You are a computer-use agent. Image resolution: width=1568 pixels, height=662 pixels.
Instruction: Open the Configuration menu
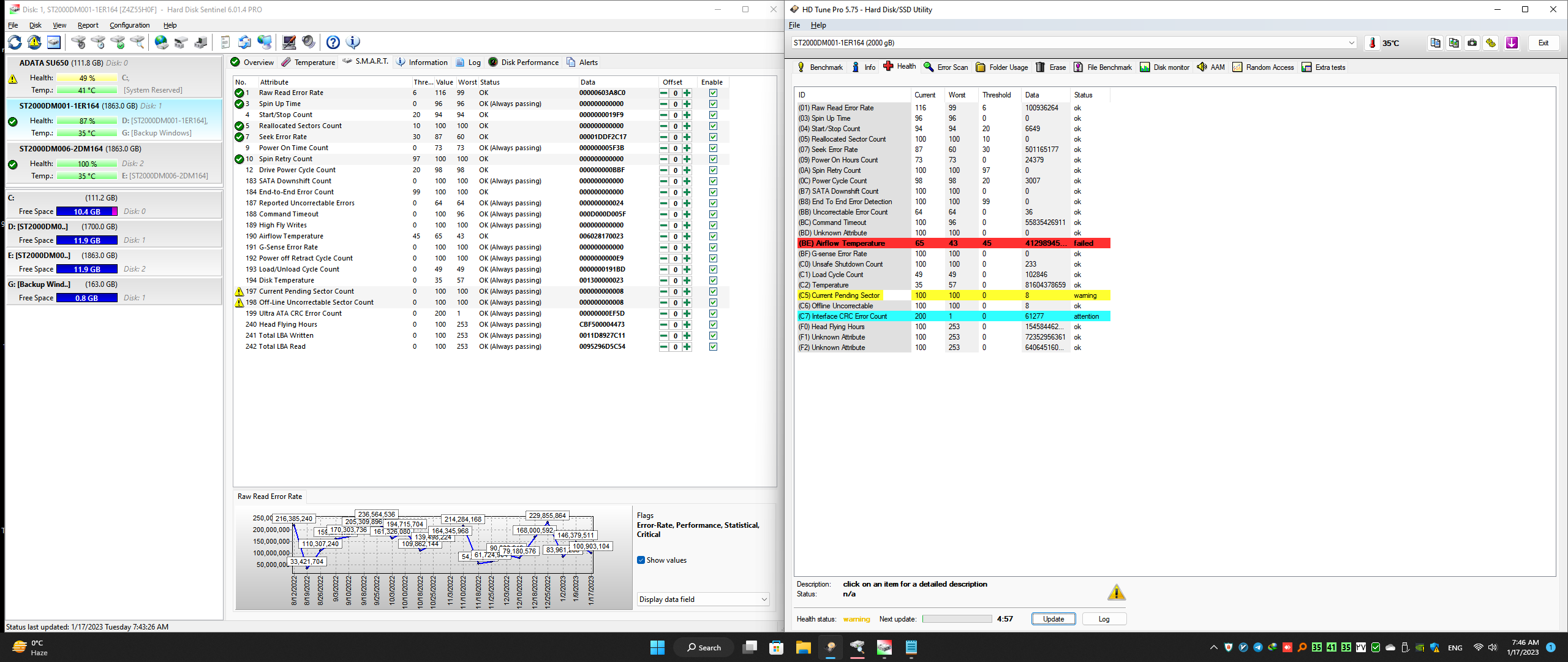pyautogui.click(x=129, y=25)
